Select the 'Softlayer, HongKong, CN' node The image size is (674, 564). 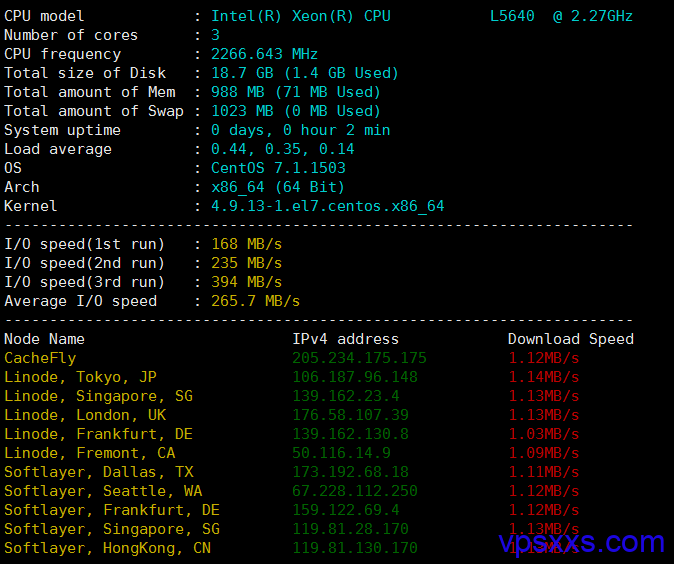[107, 548]
